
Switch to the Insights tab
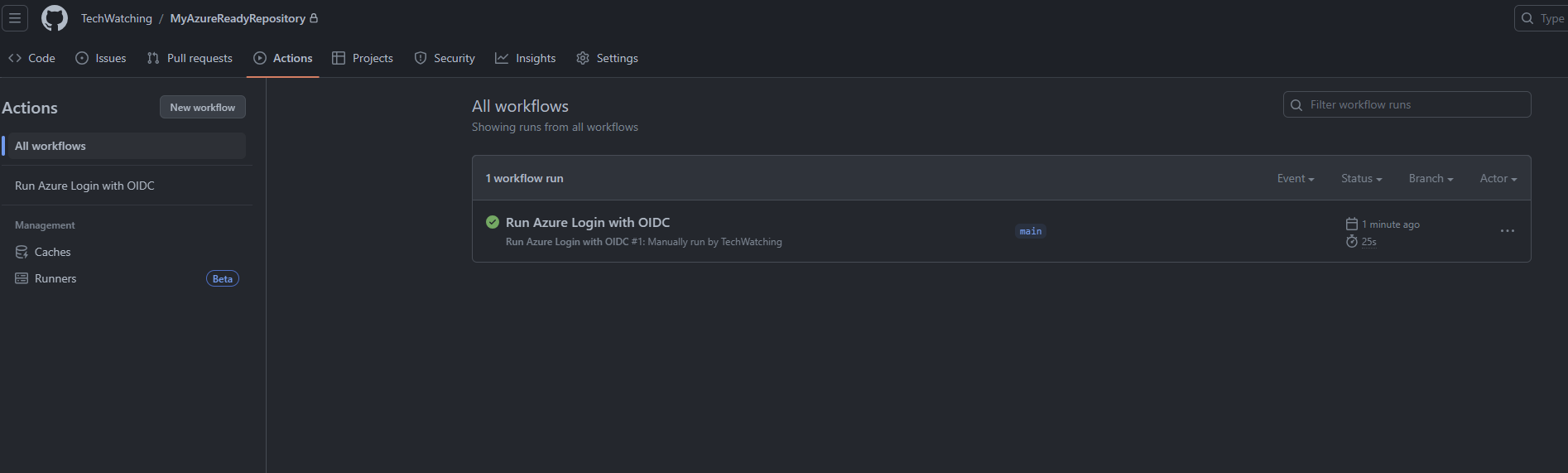point(526,58)
